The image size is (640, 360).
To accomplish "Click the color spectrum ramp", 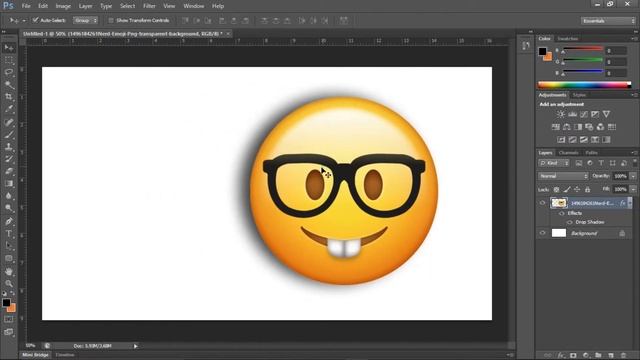I will tap(584, 85).
